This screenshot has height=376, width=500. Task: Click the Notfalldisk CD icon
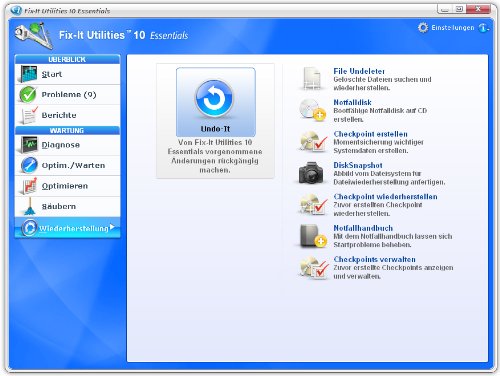(313, 110)
